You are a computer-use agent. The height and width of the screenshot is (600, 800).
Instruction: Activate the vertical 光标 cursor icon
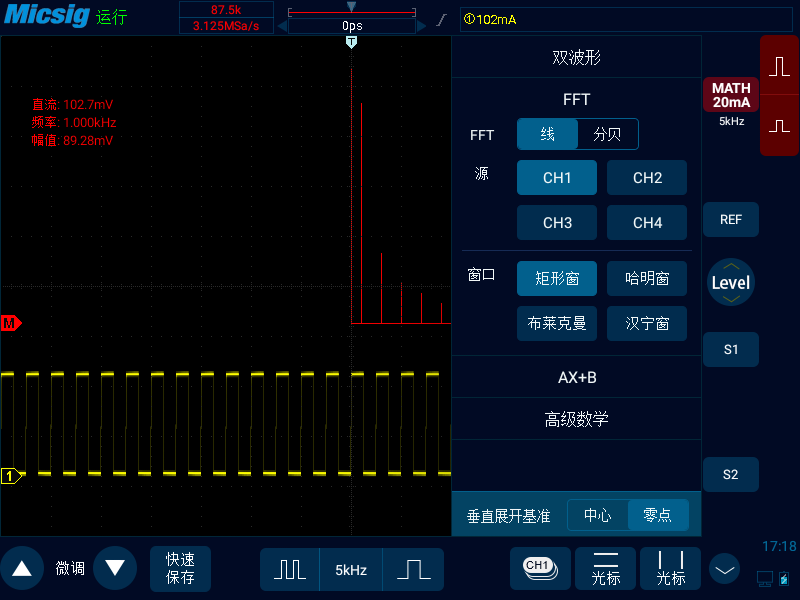click(x=670, y=568)
